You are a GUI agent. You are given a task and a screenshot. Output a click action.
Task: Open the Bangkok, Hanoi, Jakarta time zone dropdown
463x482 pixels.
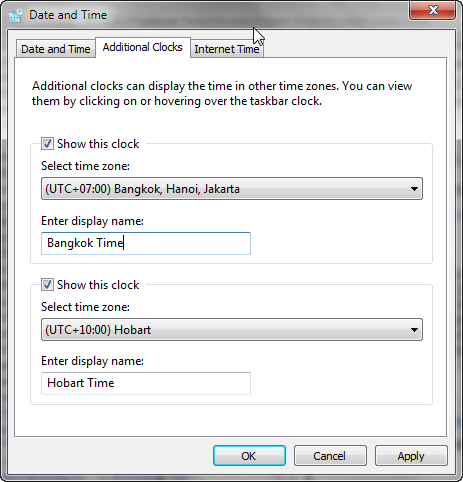coord(232,189)
